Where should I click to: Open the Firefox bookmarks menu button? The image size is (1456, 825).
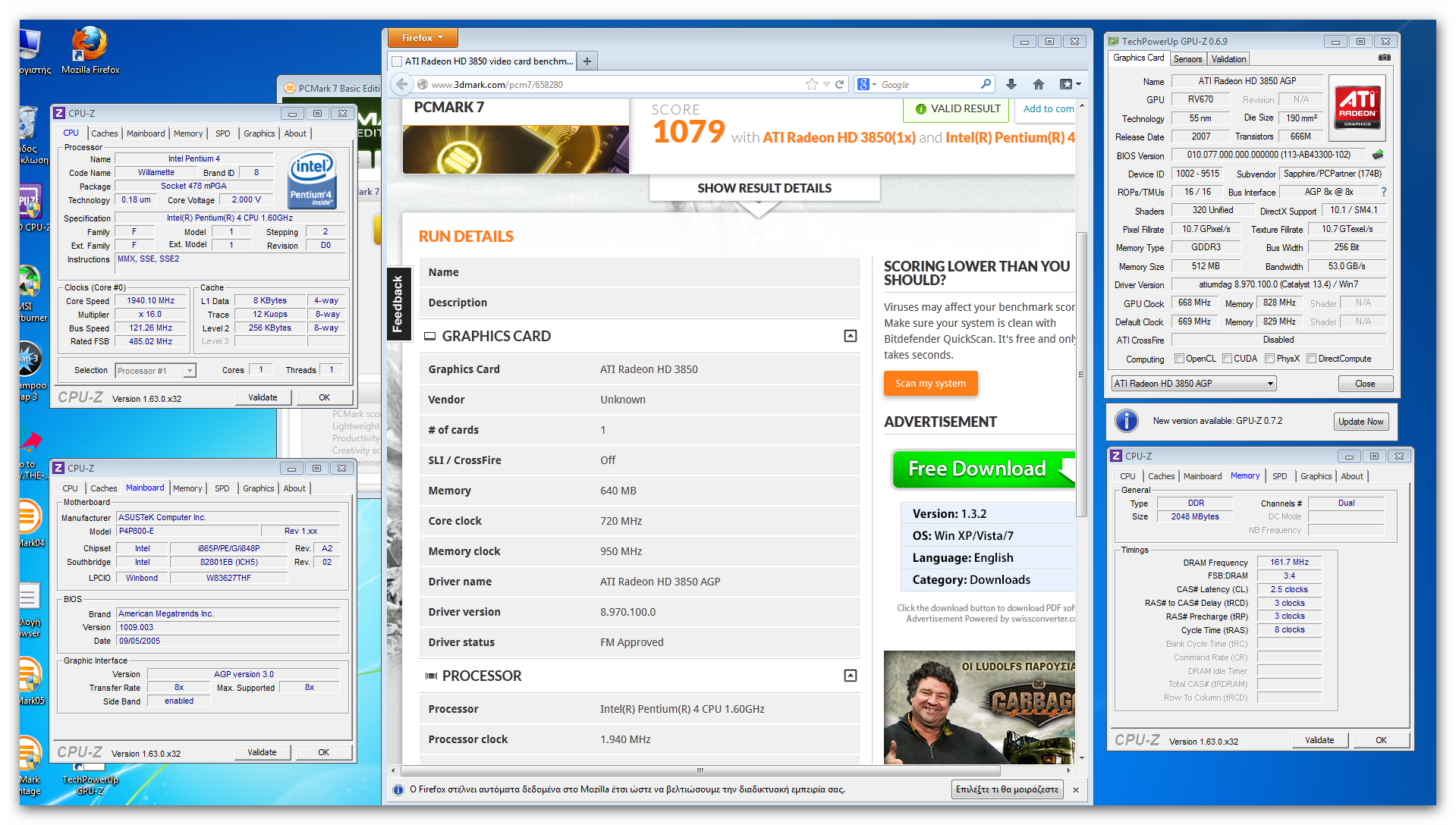tap(1070, 84)
